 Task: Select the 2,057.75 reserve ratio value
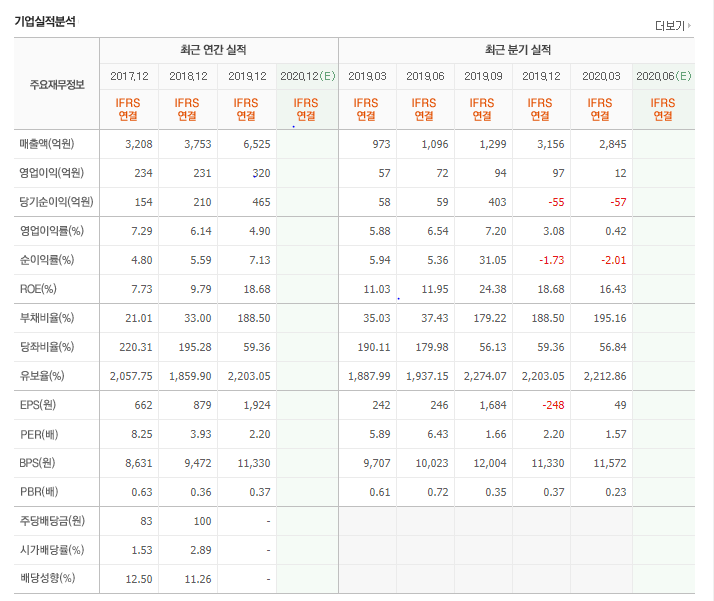(x=131, y=377)
